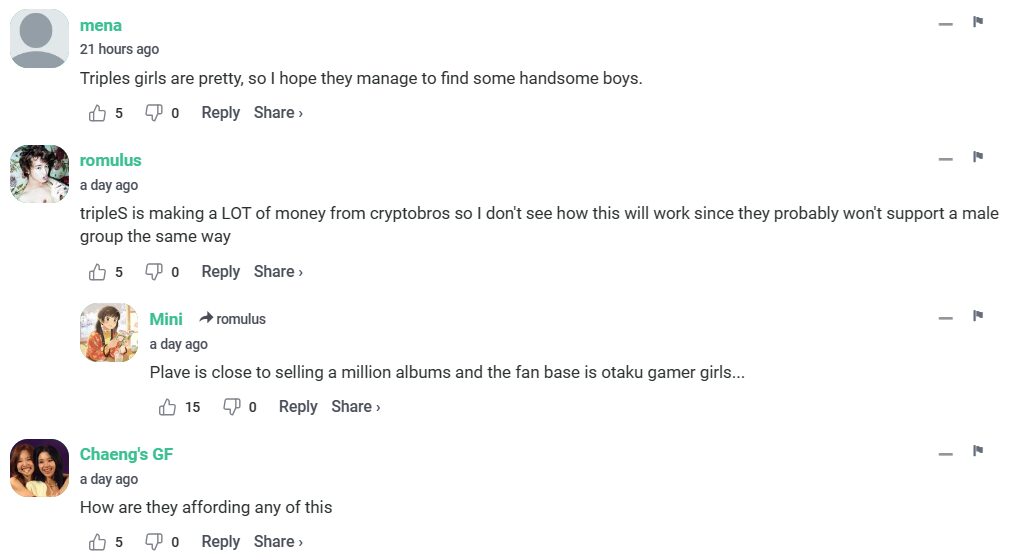Screen dimensions: 1014x560
Task: Reply to mena's comment
Action: [x=220, y=113]
